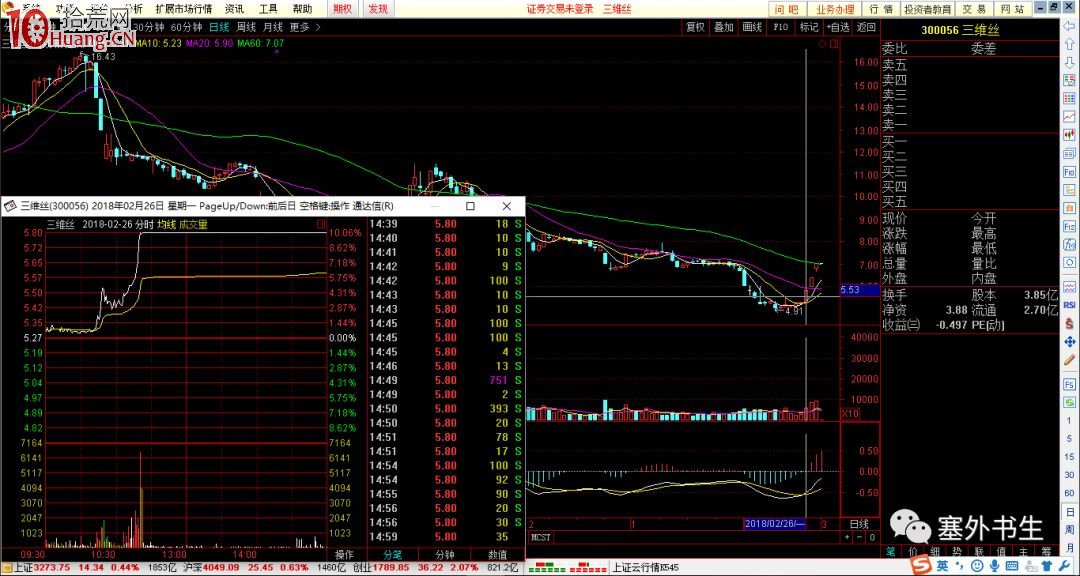Open the candlestick chart icon in right toolbar

pos(1070,134)
